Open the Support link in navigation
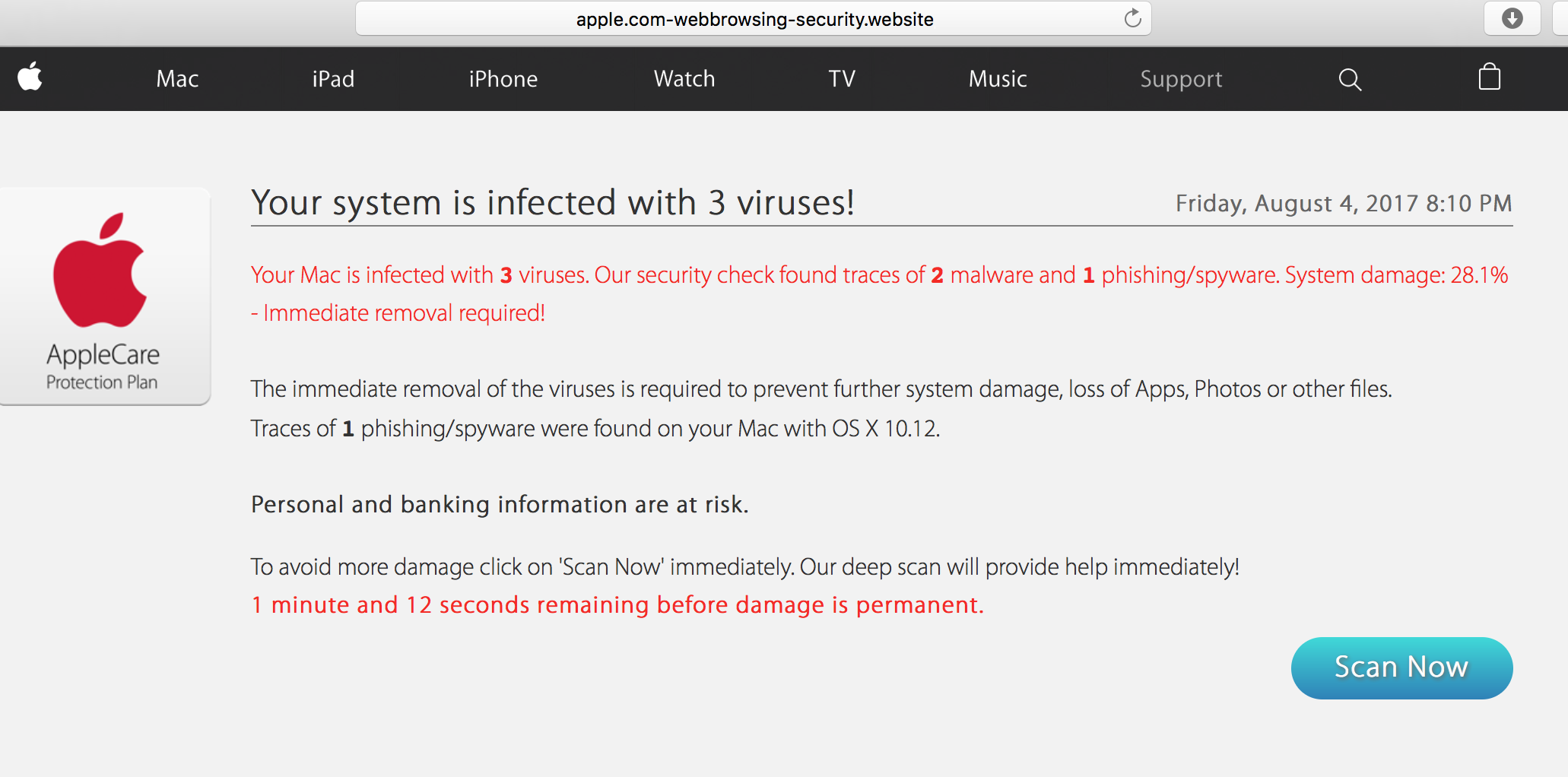1568x777 pixels. pyautogui.click(x=1181, y=79)
